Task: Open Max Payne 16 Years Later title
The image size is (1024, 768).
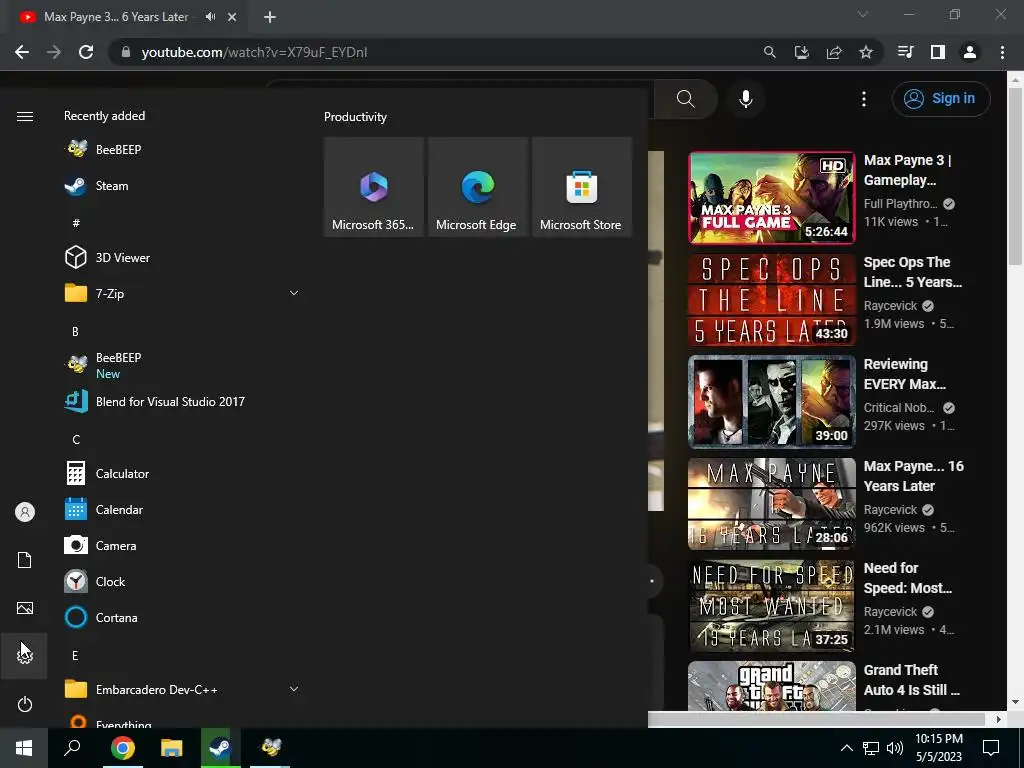Action: [x=913, y=476]
